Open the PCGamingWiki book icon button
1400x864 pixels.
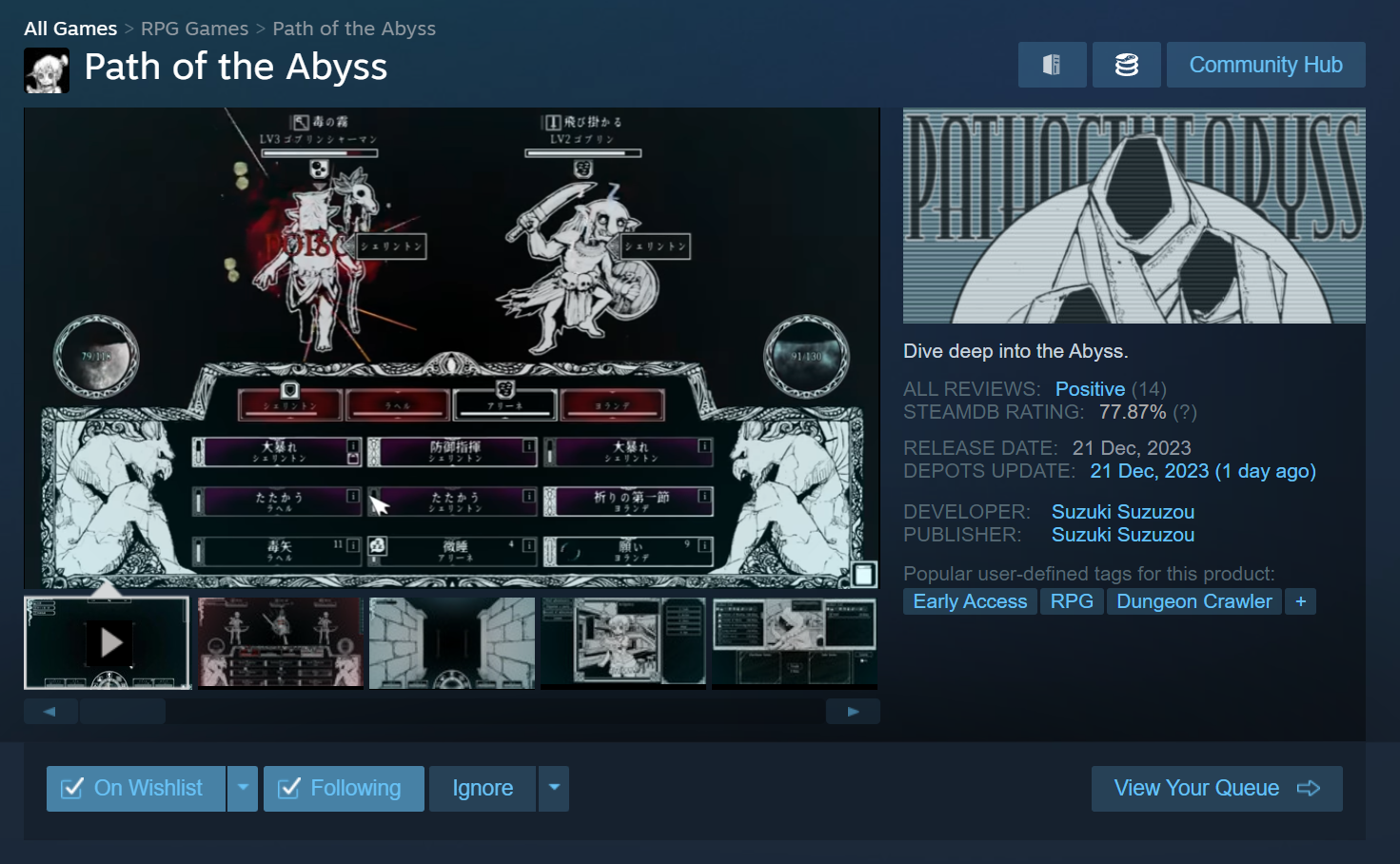point(1052,65)
